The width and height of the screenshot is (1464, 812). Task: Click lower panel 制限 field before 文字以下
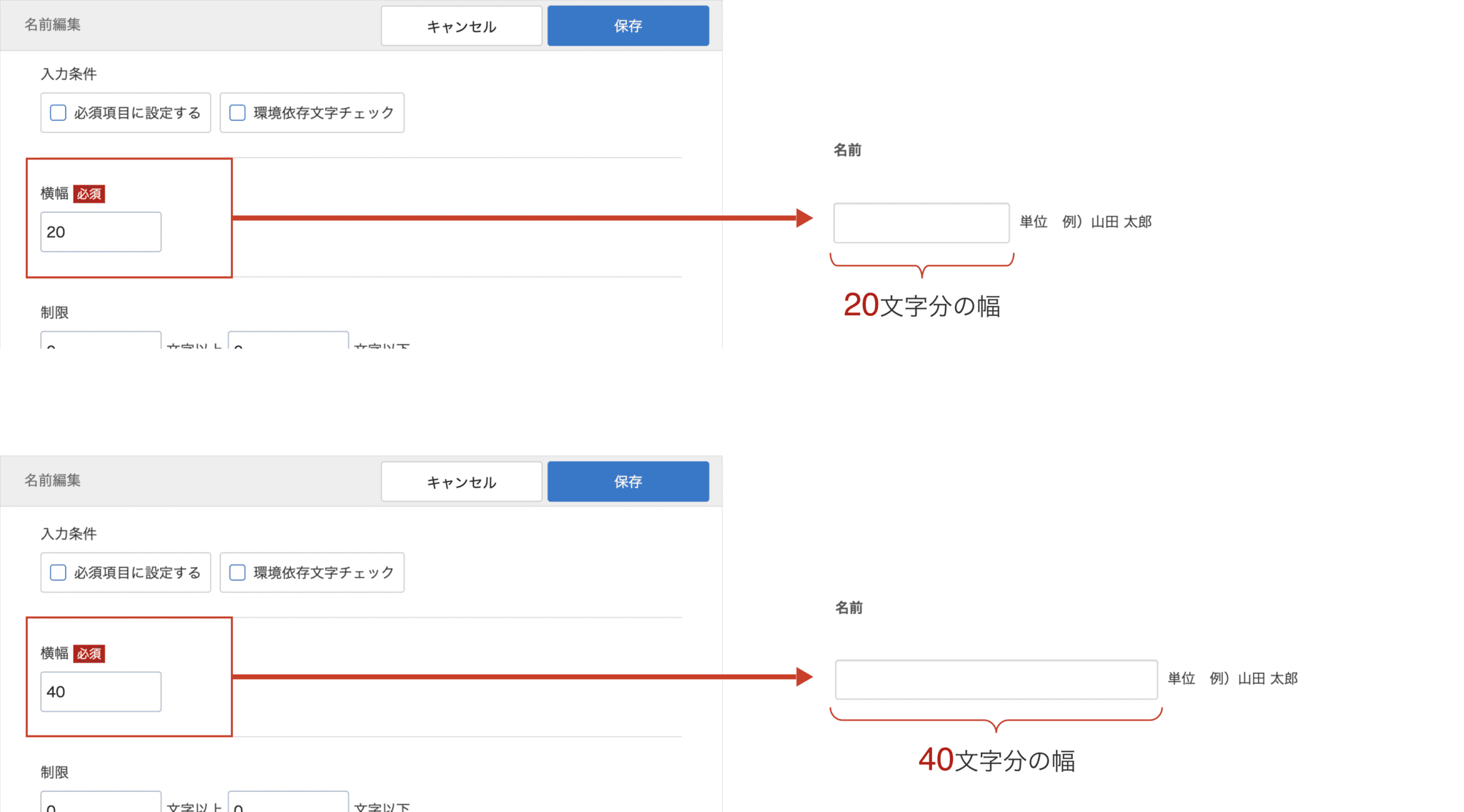click(x=288, y=803)
